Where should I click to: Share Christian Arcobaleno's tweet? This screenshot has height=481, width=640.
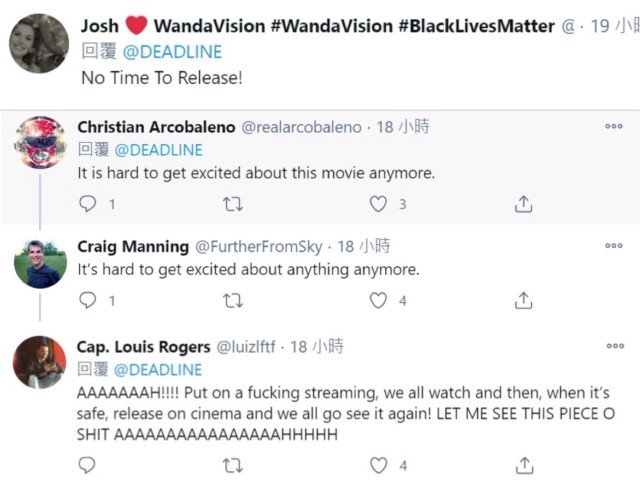click(522, 204)
